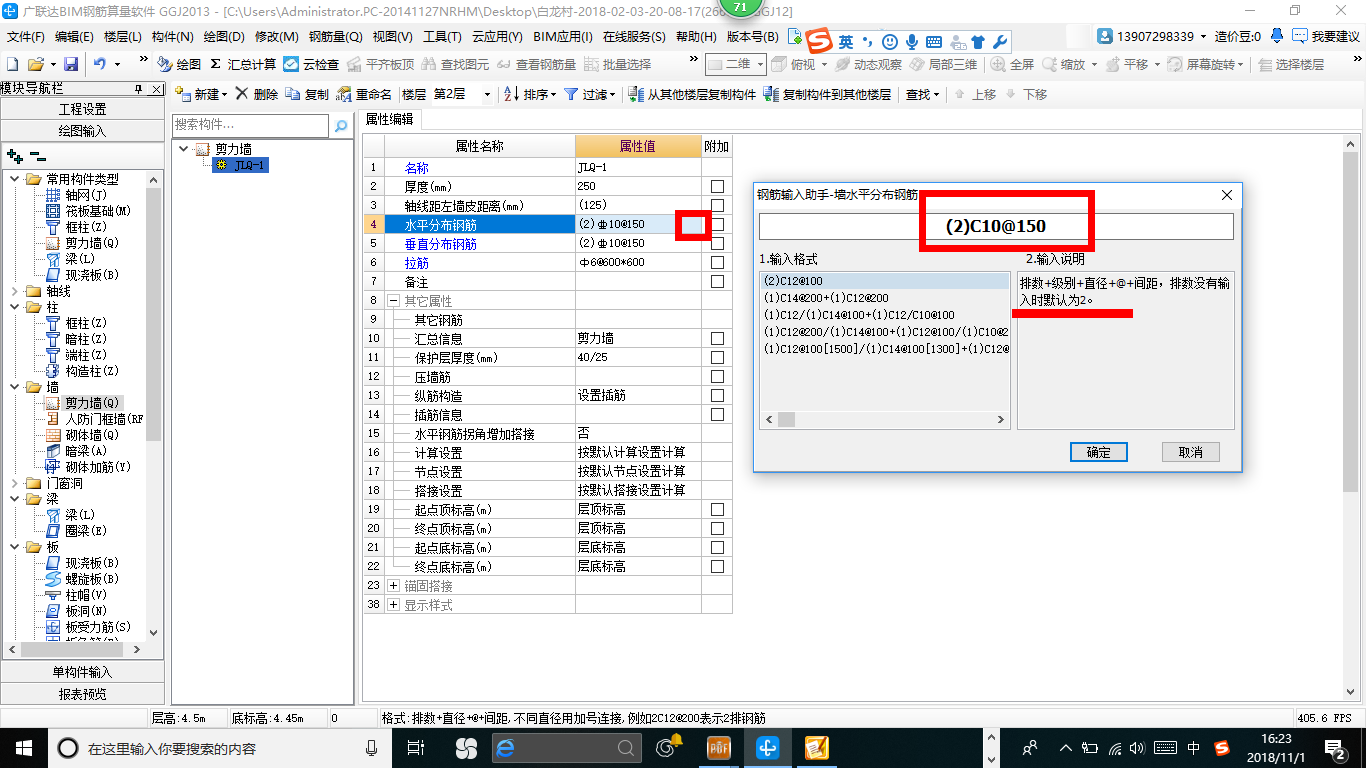Click 确定 in the rebar input dialog

(x=1098, y=452)
